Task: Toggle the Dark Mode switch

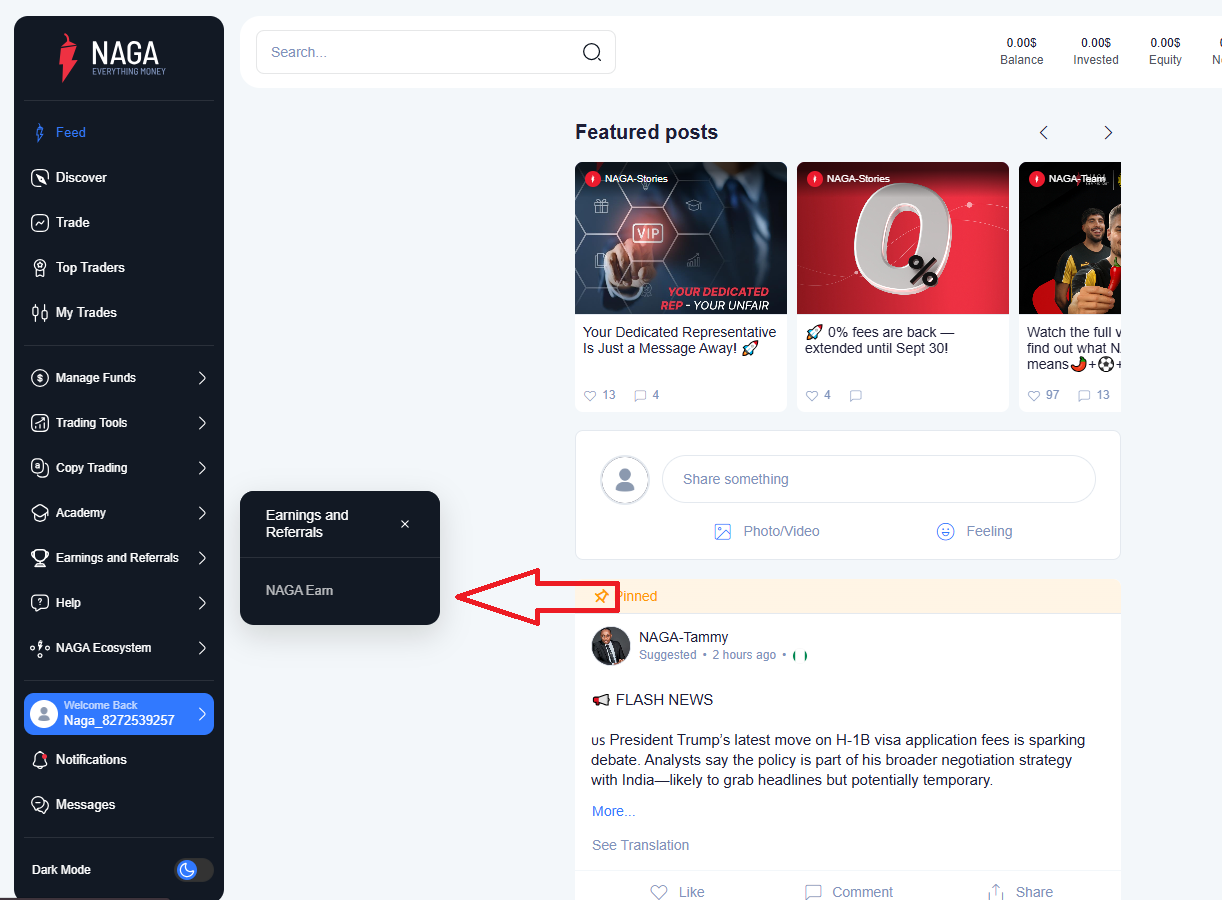Action: pyautogui.click(x=194, y=870)
